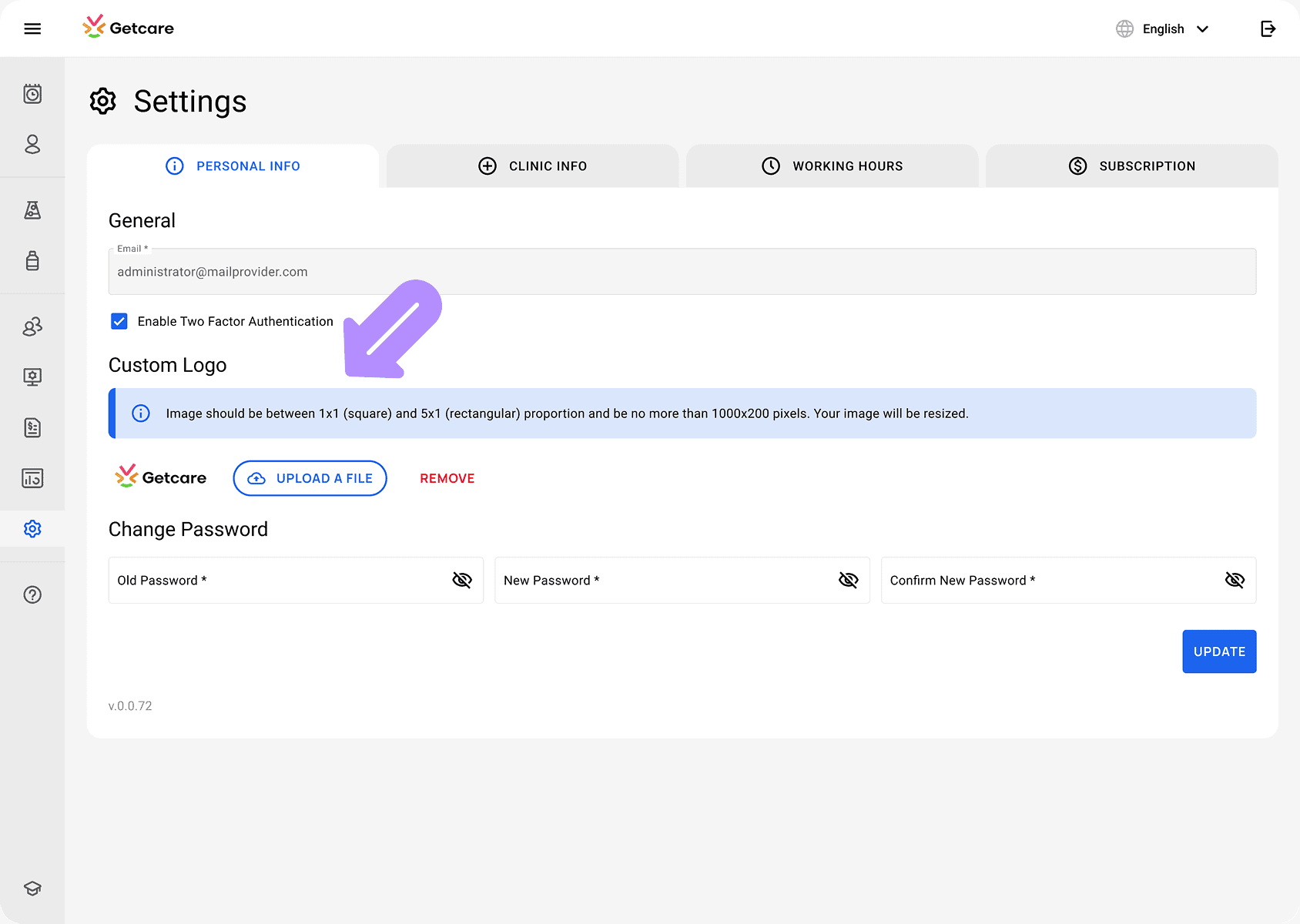
Task: Switch to the Clinic Info tab
Action: 532,166
